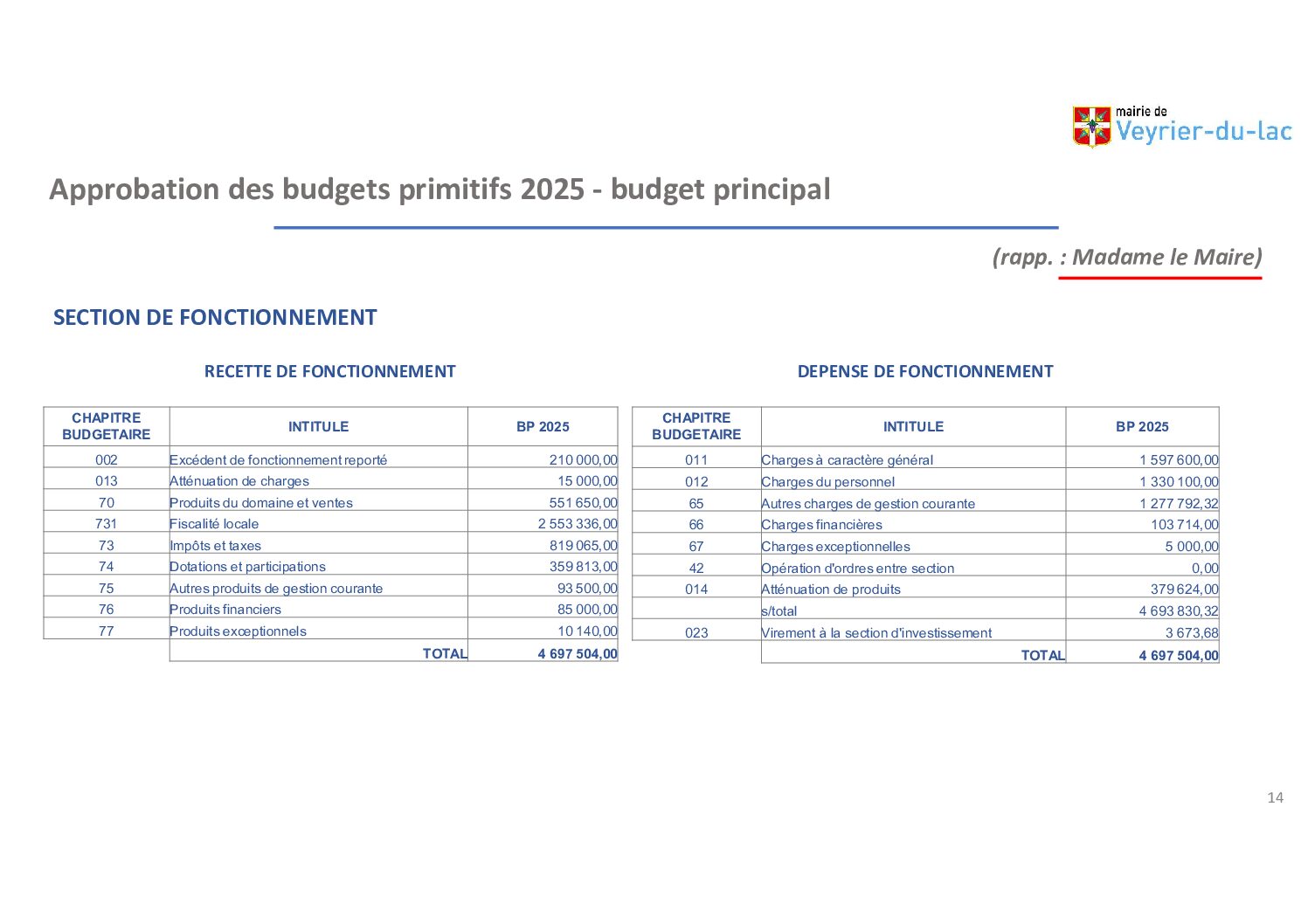Click chapter code '731'
Image resolution: width=1308 pixels, height=924 pixels.
[x=107, y=524]
